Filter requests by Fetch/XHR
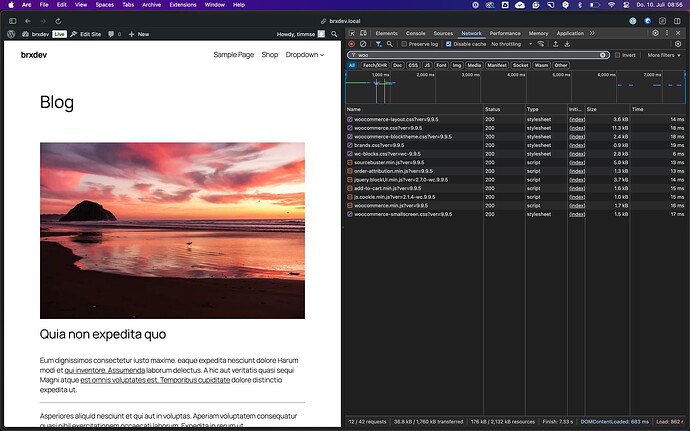The height and width of the screenshot is (431, 690). pyautogui.click(x=375, y=65)
